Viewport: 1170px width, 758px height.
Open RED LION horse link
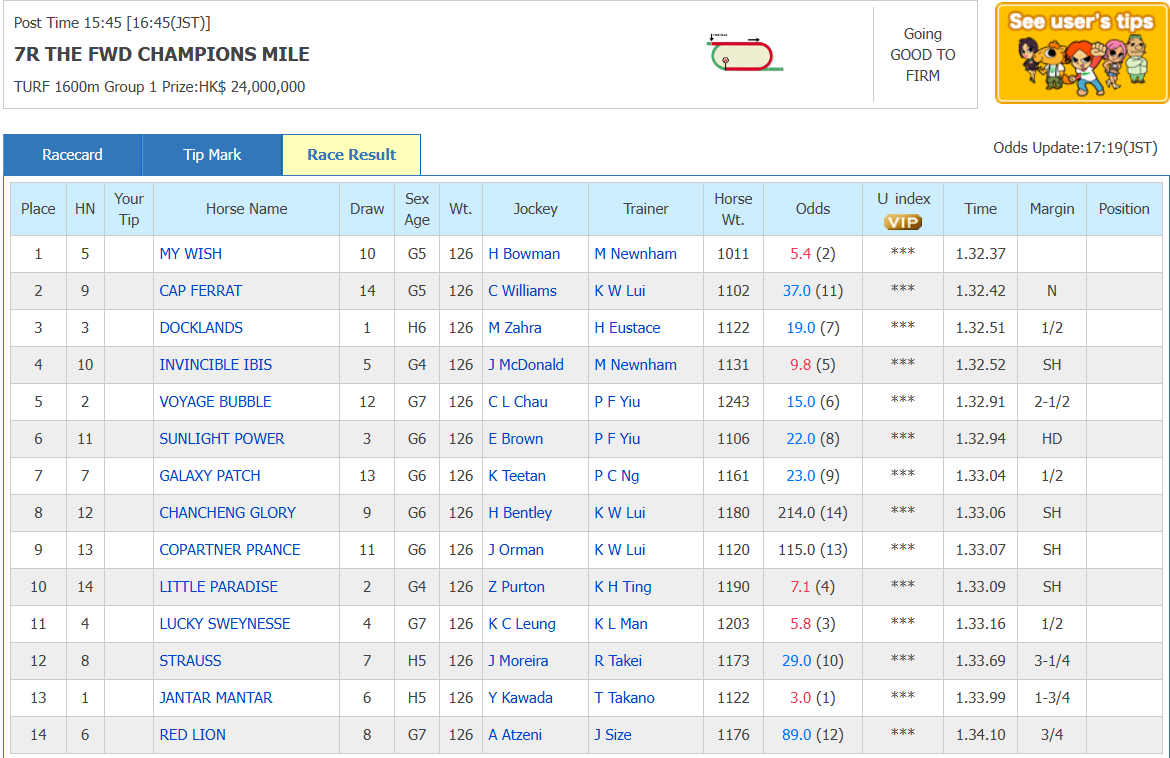point(193,735)
